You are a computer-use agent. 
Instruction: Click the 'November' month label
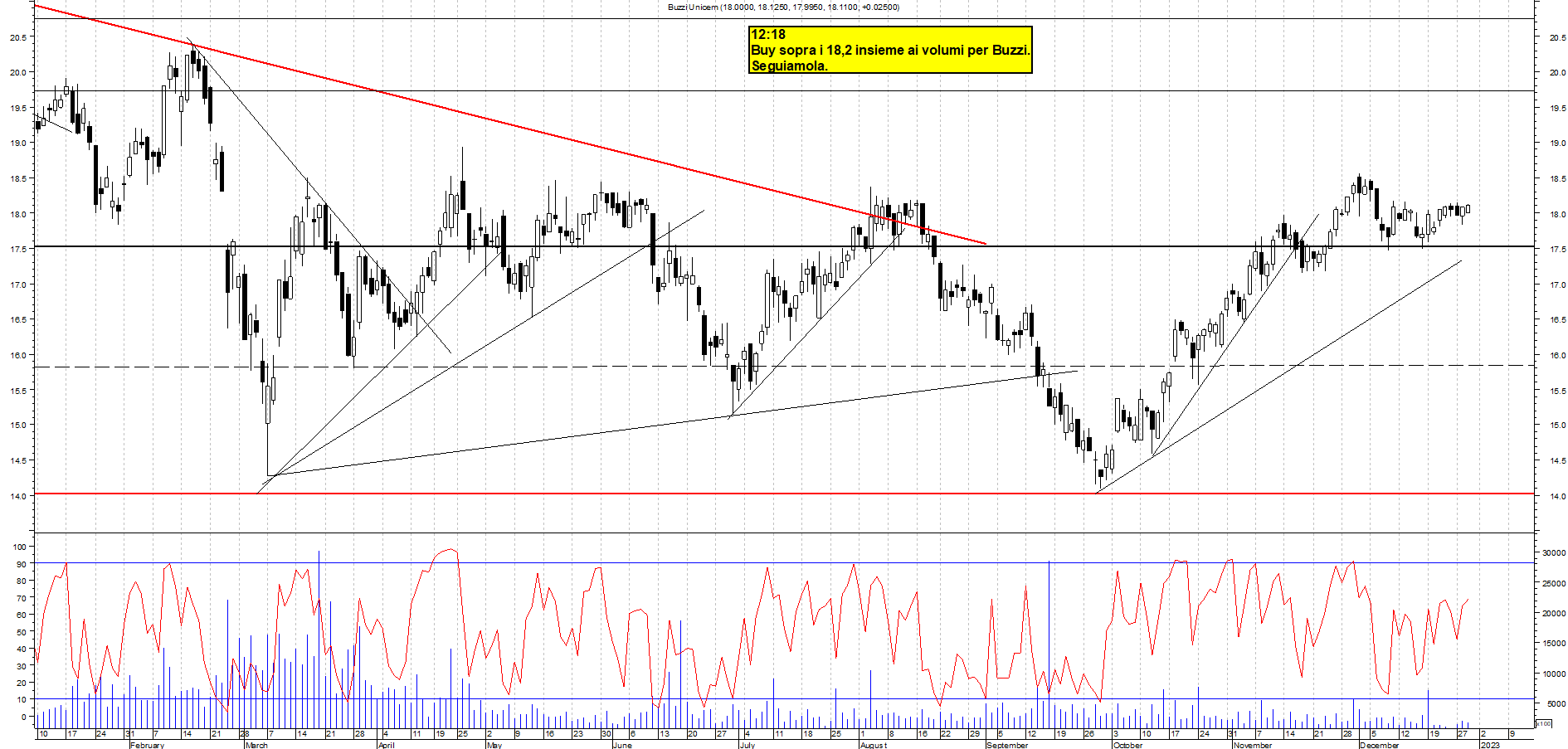pos(1252,745)
